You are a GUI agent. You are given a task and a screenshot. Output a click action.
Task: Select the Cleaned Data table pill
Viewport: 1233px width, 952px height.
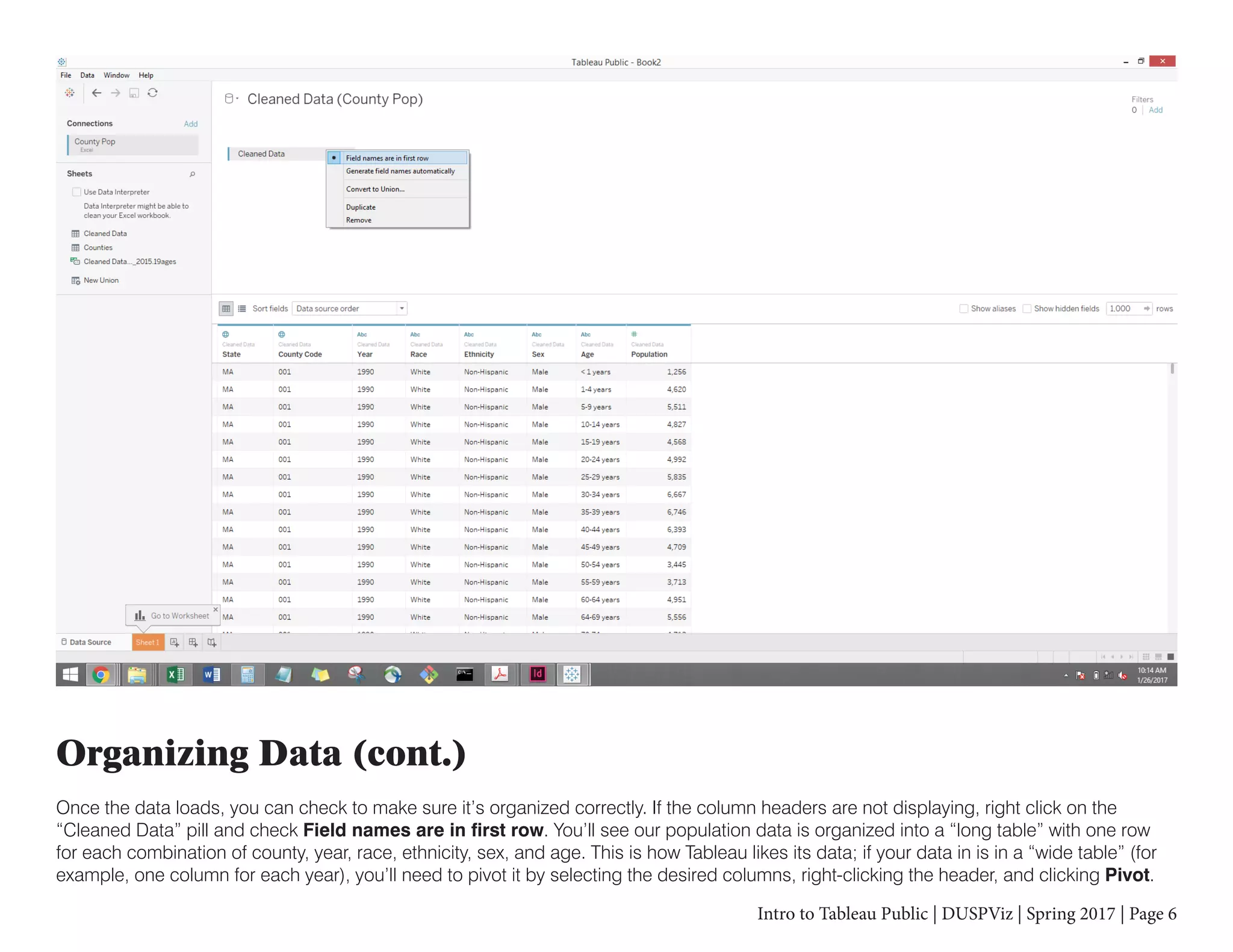pos(277,154)
